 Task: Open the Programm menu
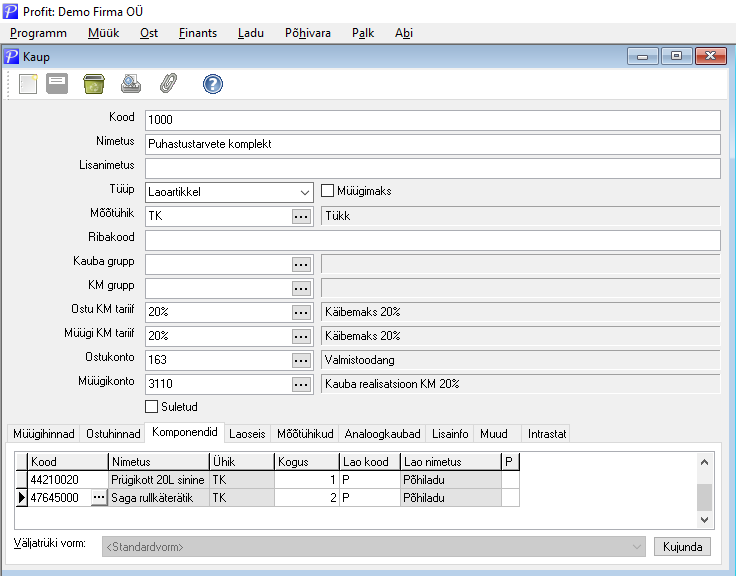[38, 33]
